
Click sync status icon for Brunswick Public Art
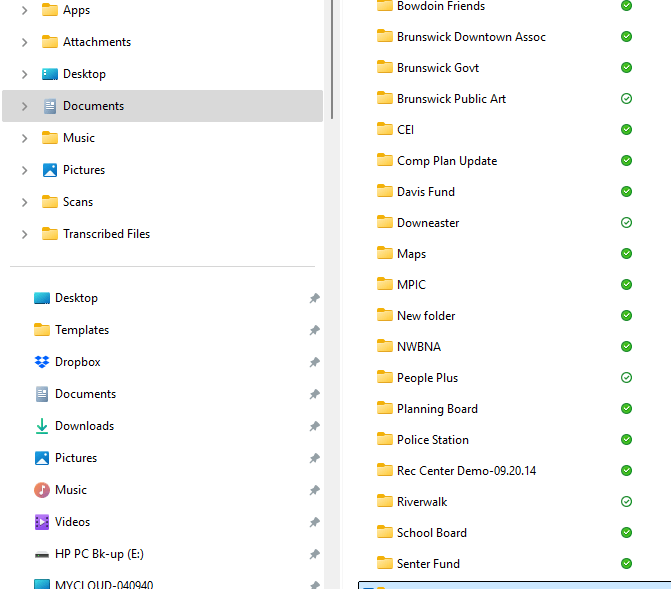626,99
